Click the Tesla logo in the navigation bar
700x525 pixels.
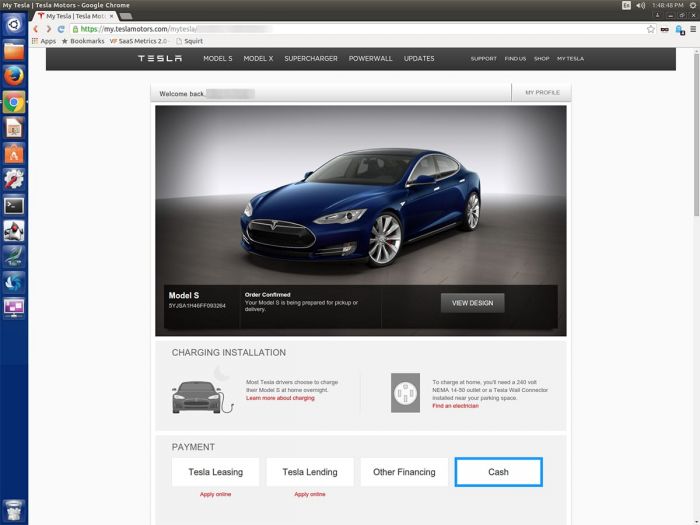[160, 59]
